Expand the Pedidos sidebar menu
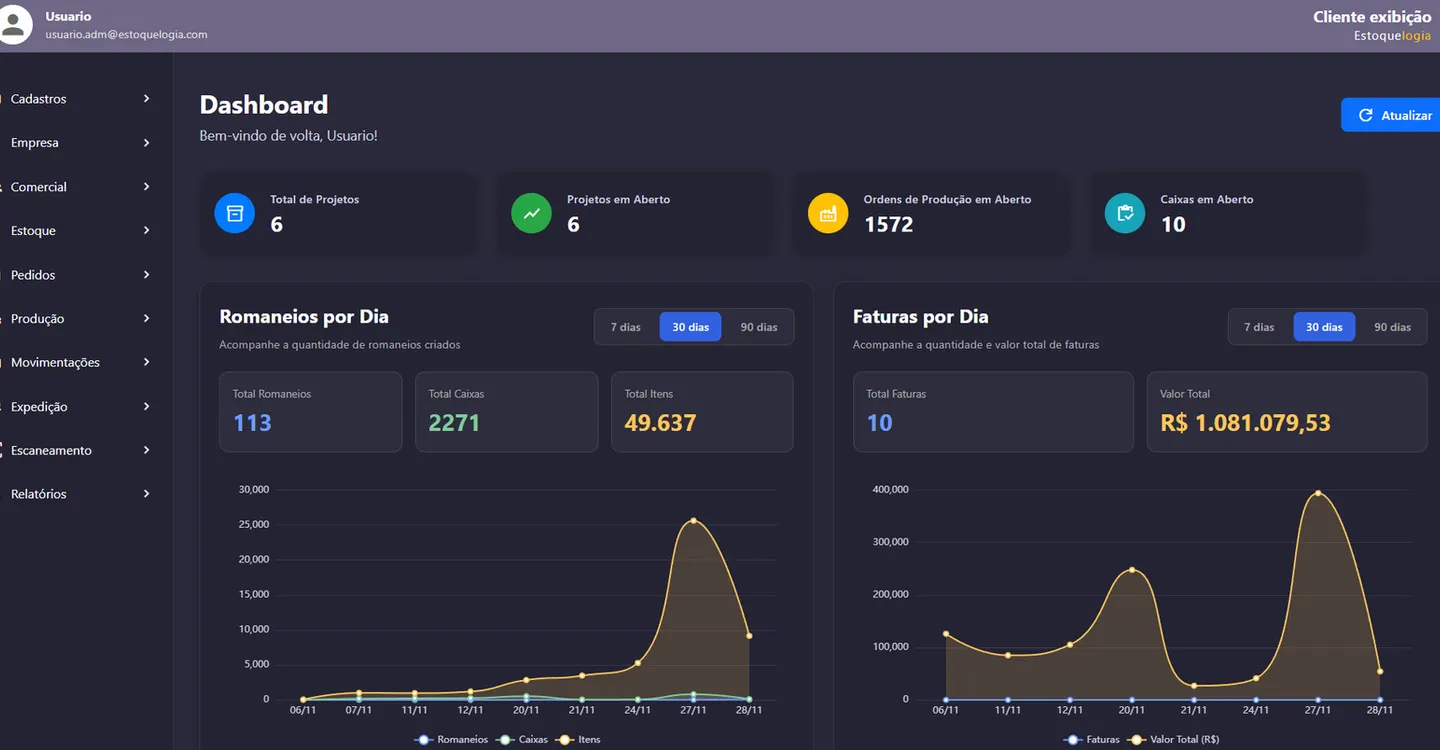This screenshot has width=1440, height=750. [80, 275]
